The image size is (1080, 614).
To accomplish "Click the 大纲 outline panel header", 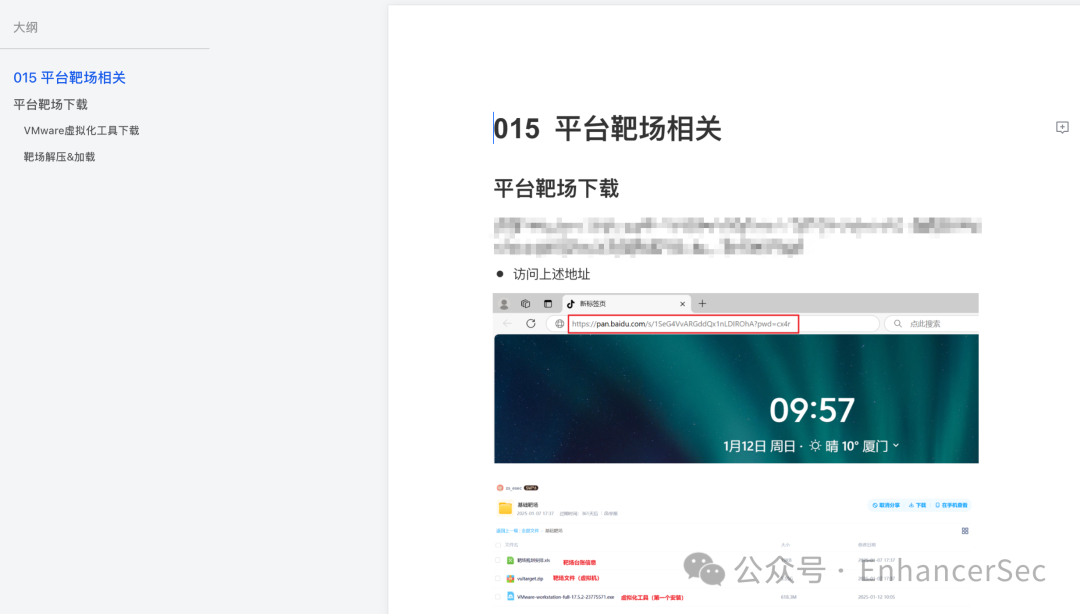I will (25, 28).
